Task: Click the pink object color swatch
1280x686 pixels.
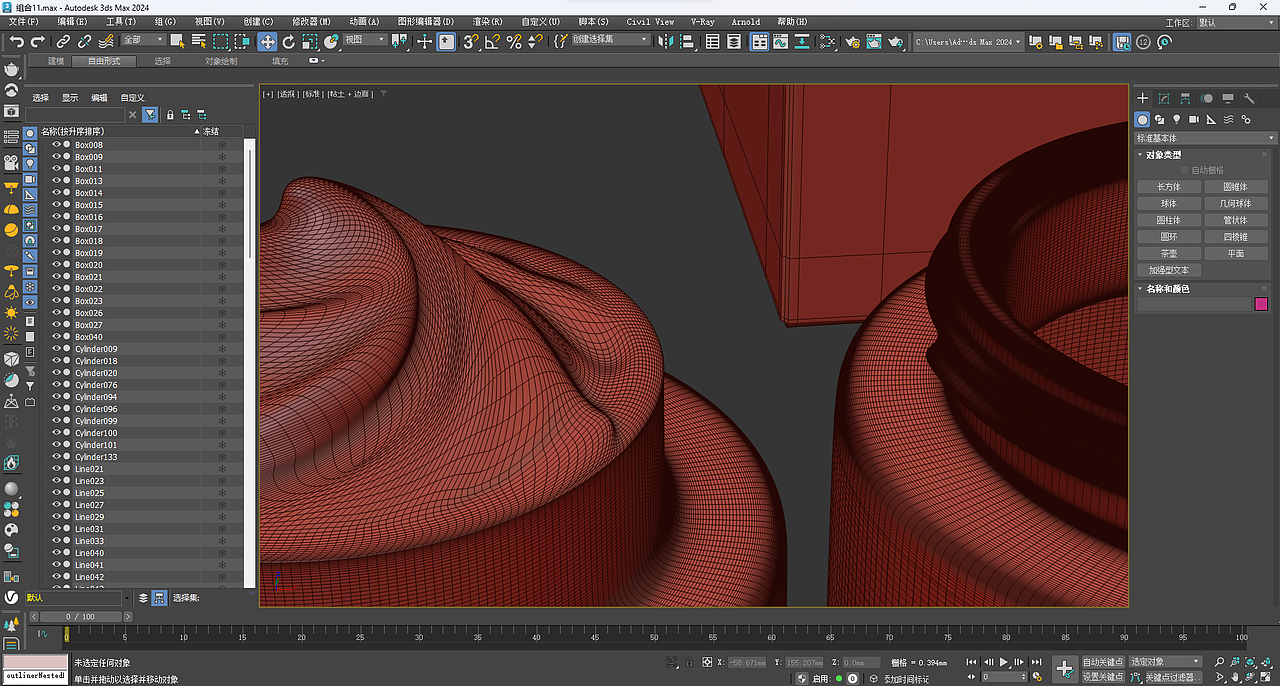Action: click(x=1261, y=304)
